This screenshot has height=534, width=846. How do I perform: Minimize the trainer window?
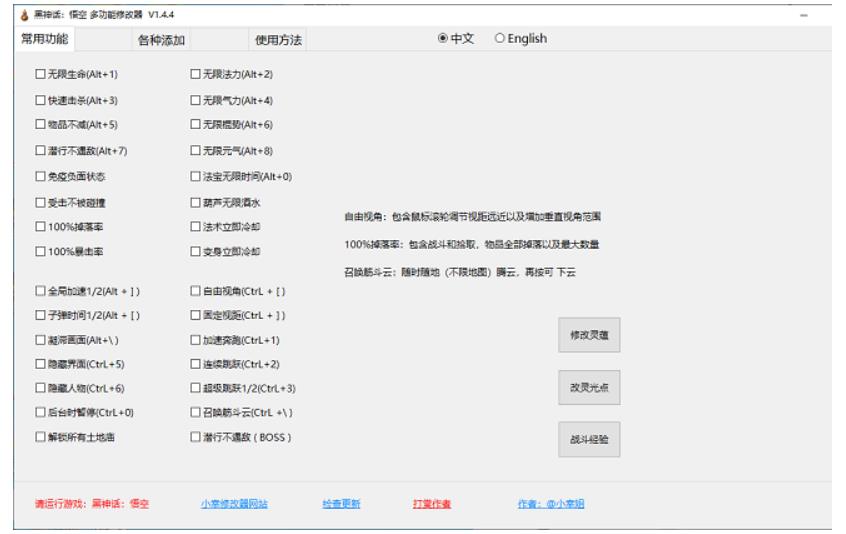tap(804, 15)
